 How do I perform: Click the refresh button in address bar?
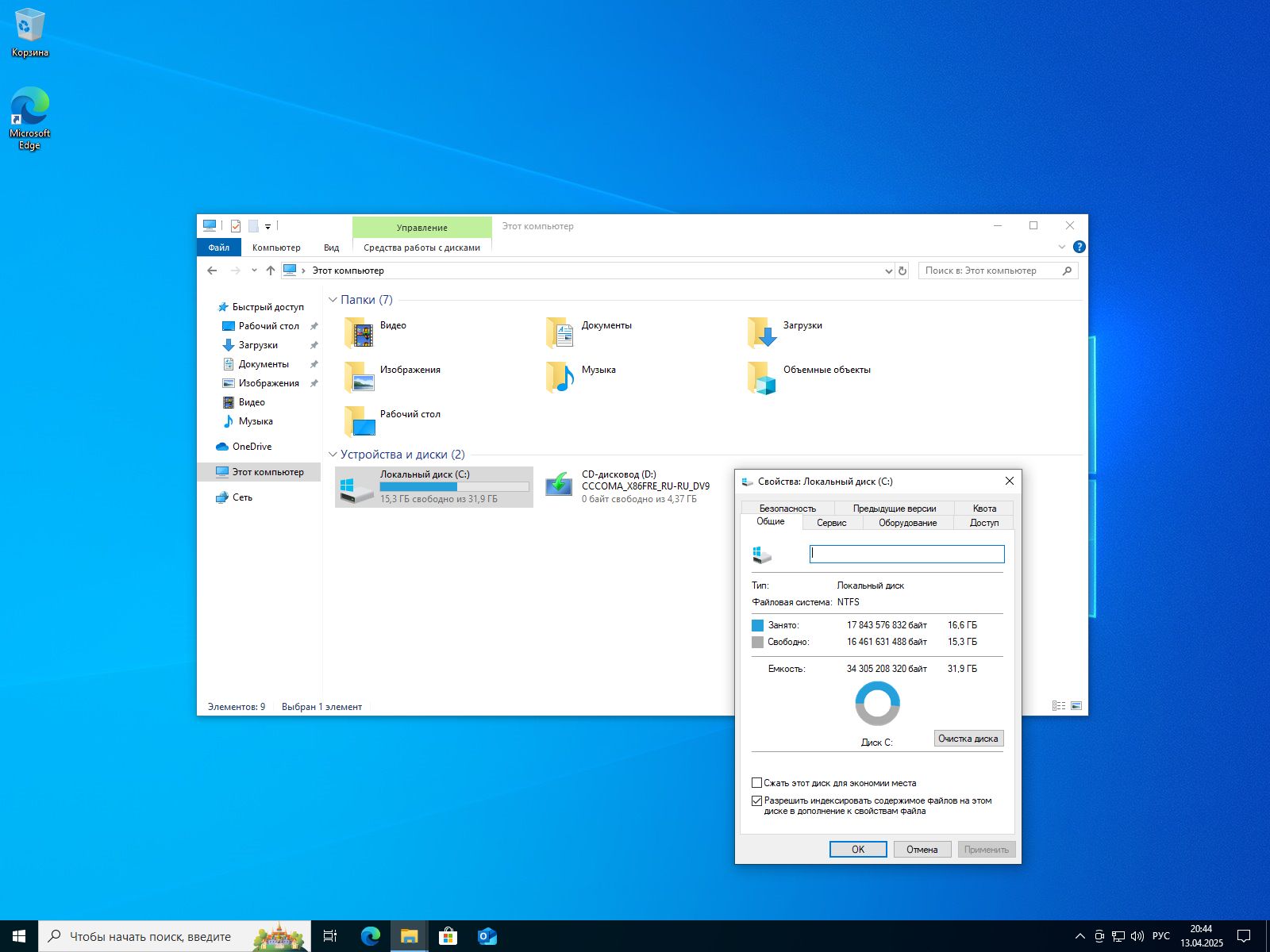click(x=902, y=271)
